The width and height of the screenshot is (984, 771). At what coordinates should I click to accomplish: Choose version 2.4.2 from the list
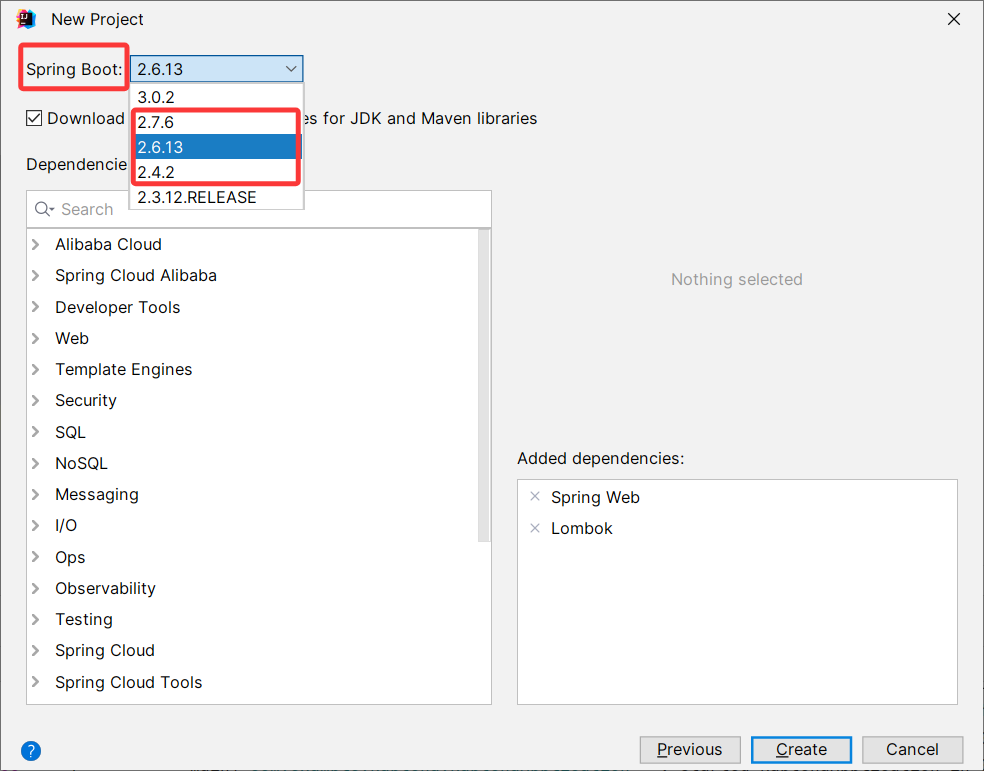(217, 172)
